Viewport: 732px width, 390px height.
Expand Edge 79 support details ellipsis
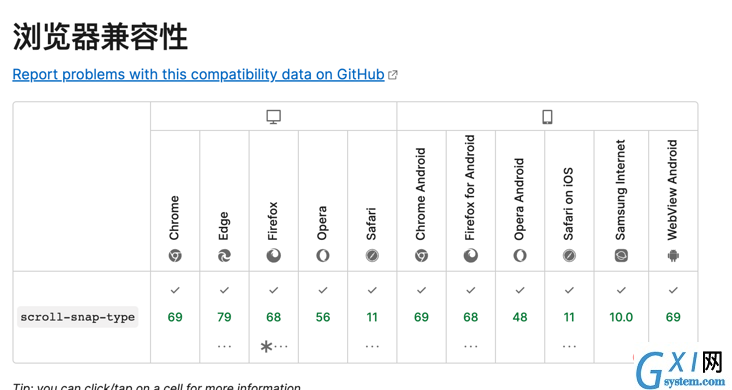tap(224, 347)
